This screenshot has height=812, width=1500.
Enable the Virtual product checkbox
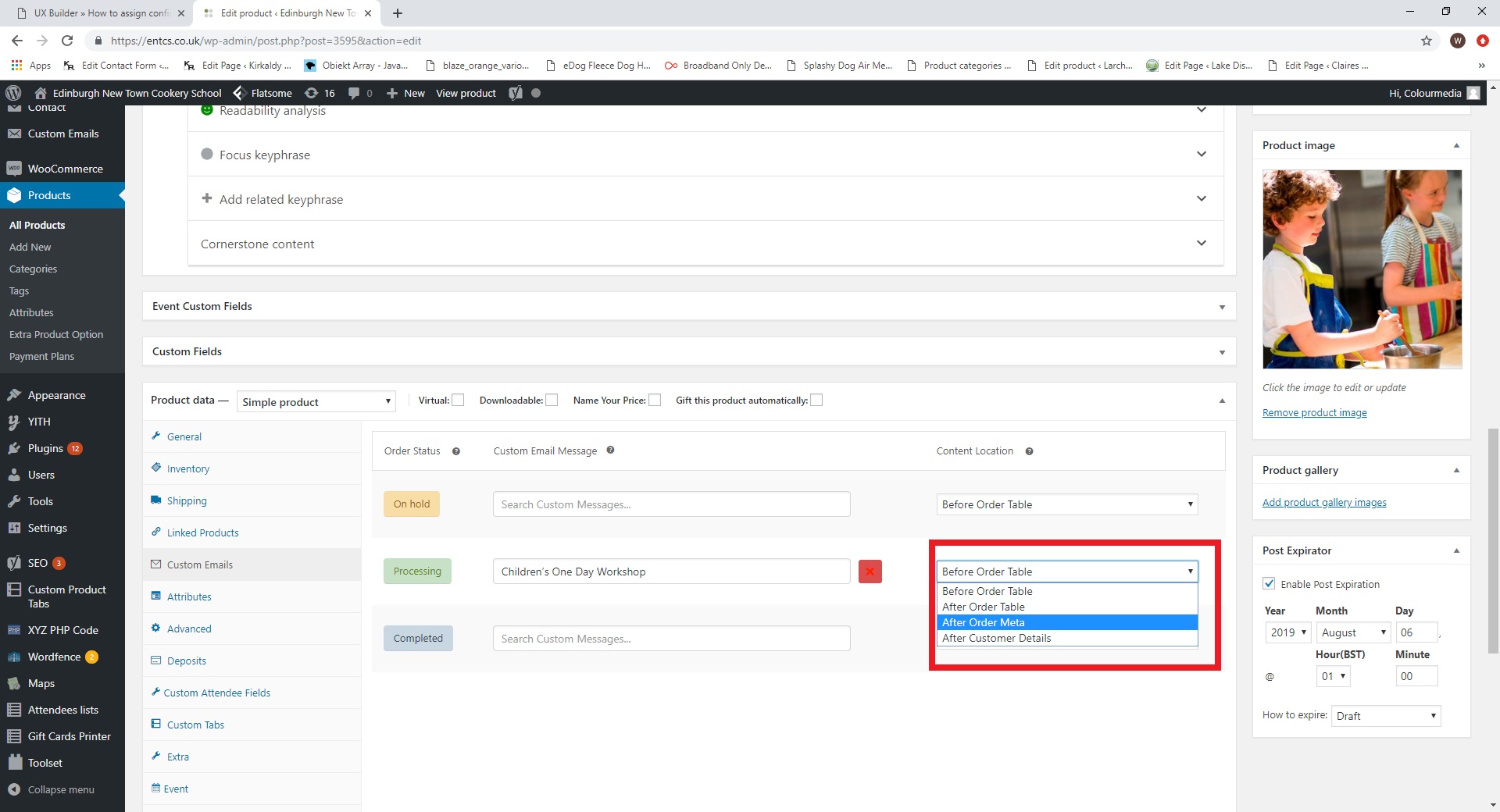tap(459, 401)
